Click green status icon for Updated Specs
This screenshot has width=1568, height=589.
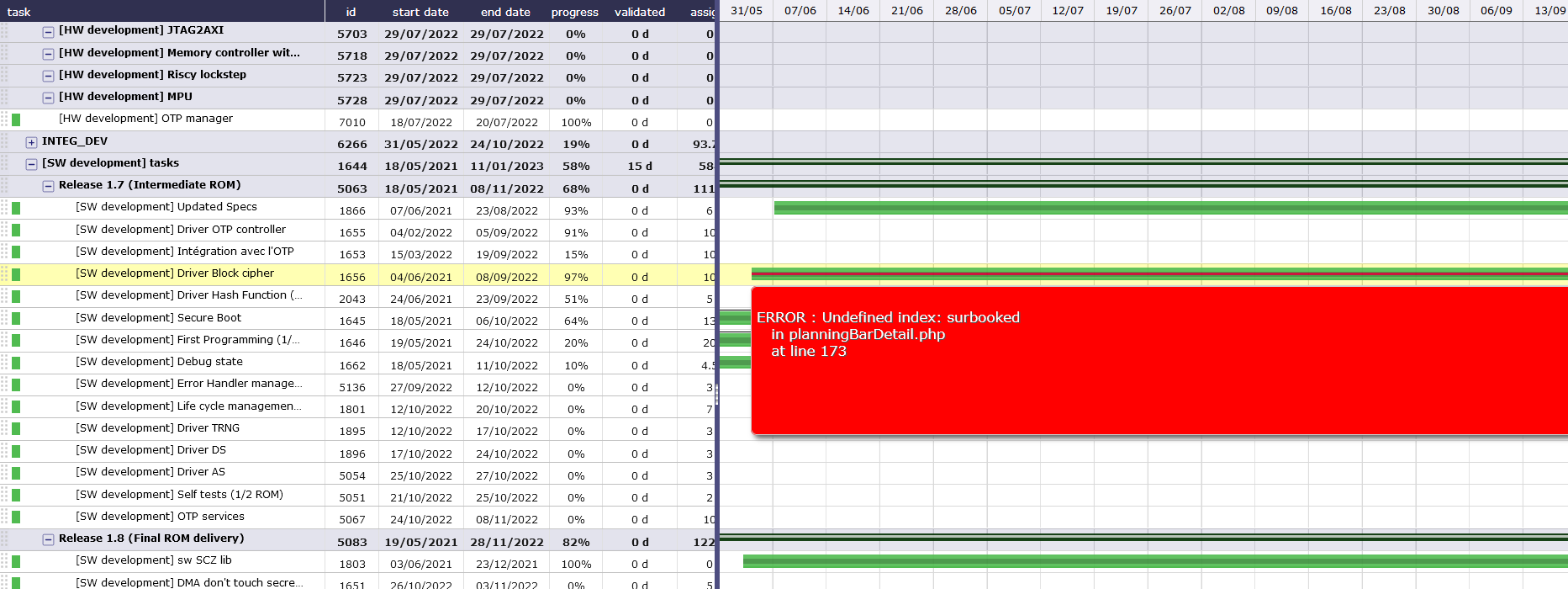pyautogui.click(x=16, y=208)
